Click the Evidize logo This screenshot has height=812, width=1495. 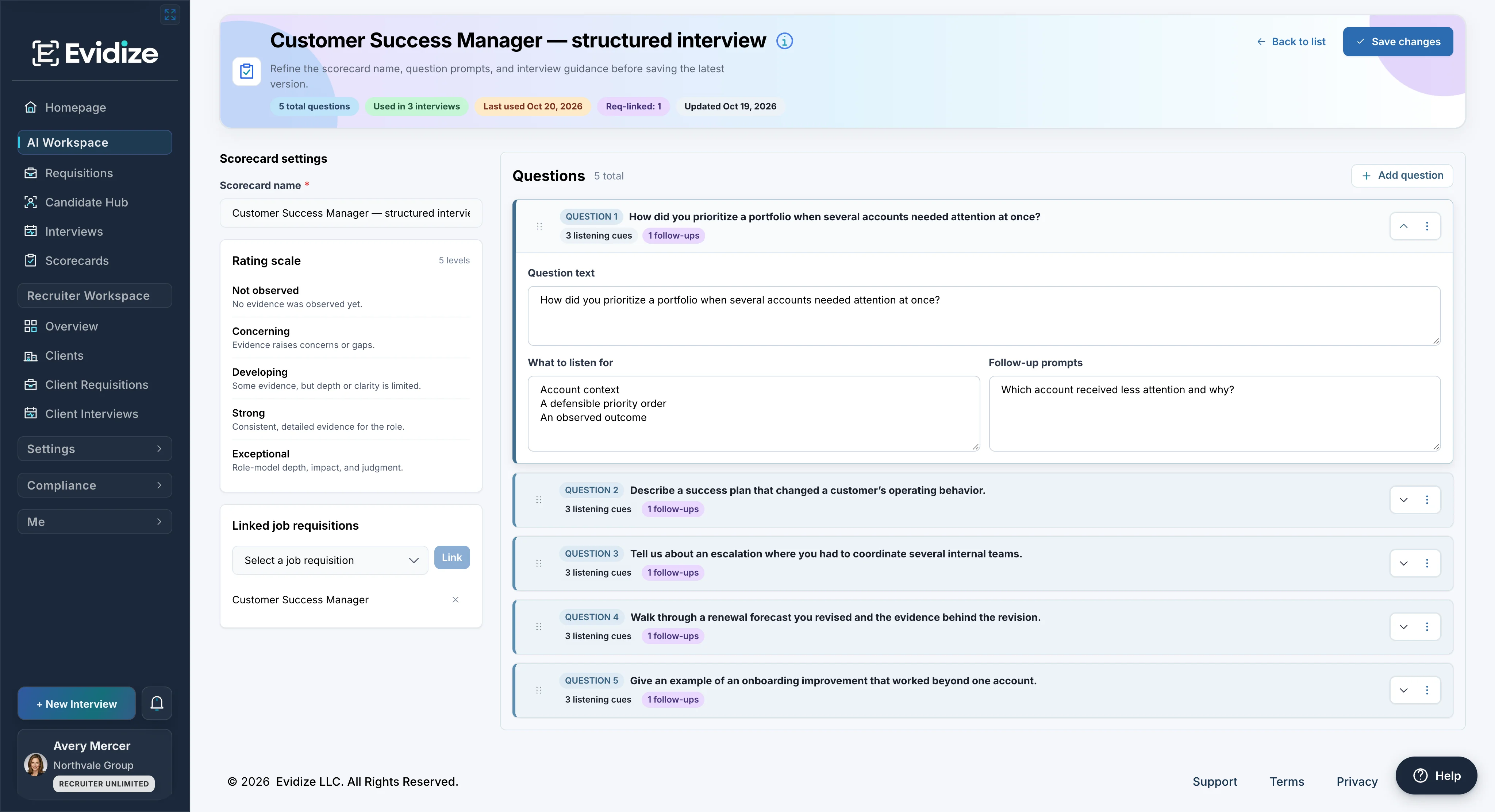click(x=95, y=53)
